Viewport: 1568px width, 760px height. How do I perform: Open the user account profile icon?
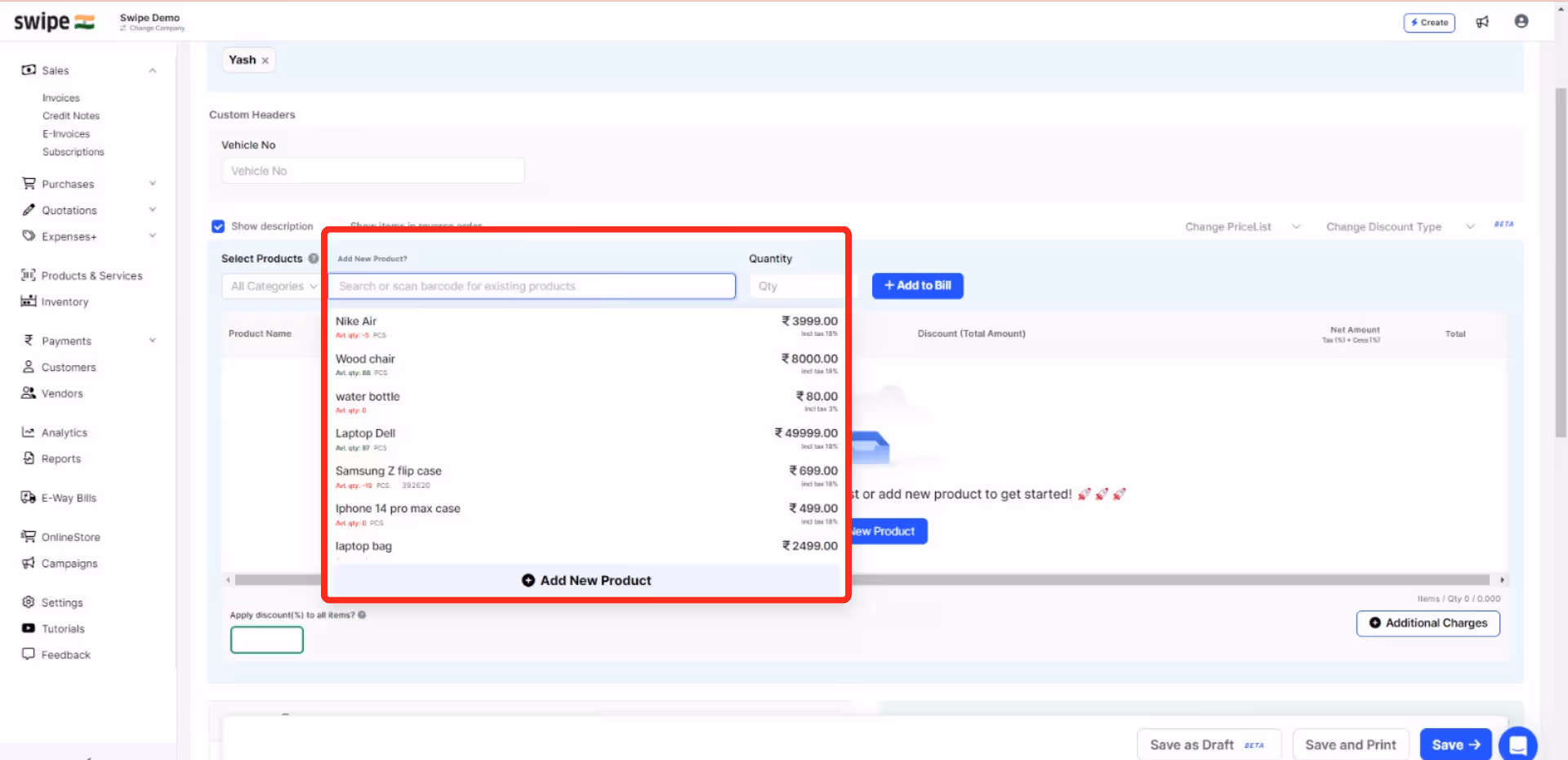(1521, 21)
